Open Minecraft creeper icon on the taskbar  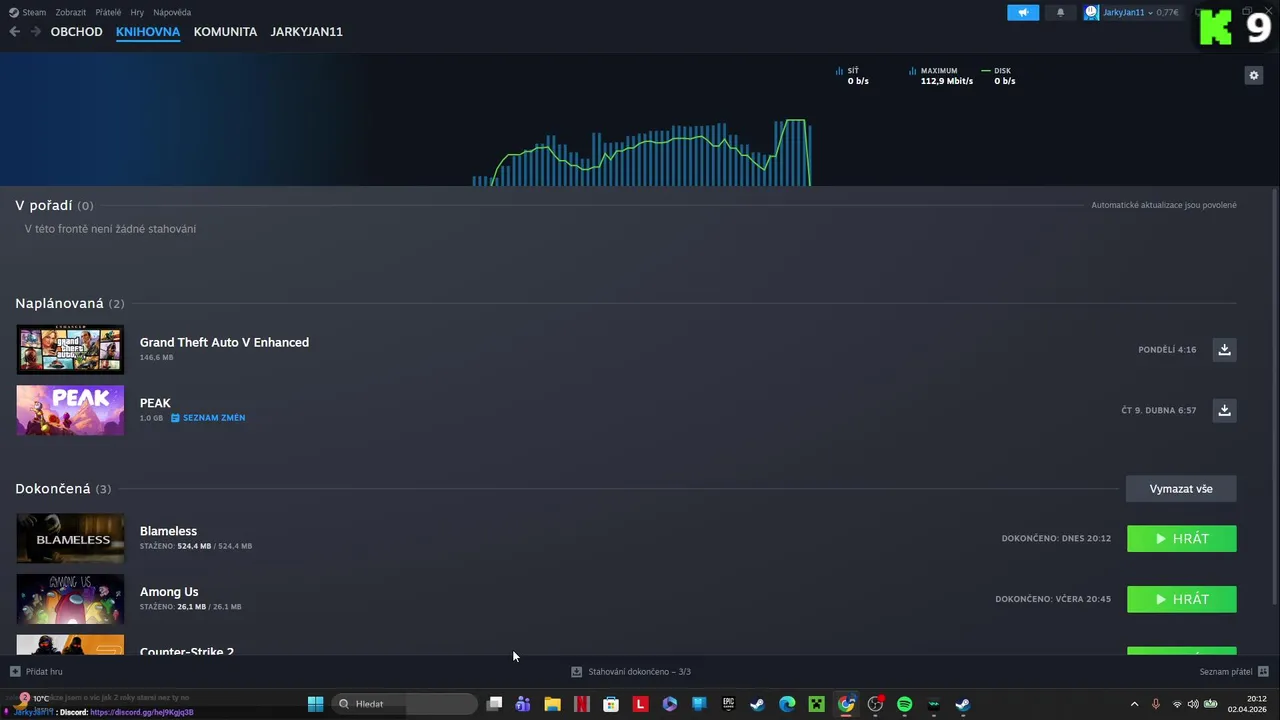(x=817, y=704)
